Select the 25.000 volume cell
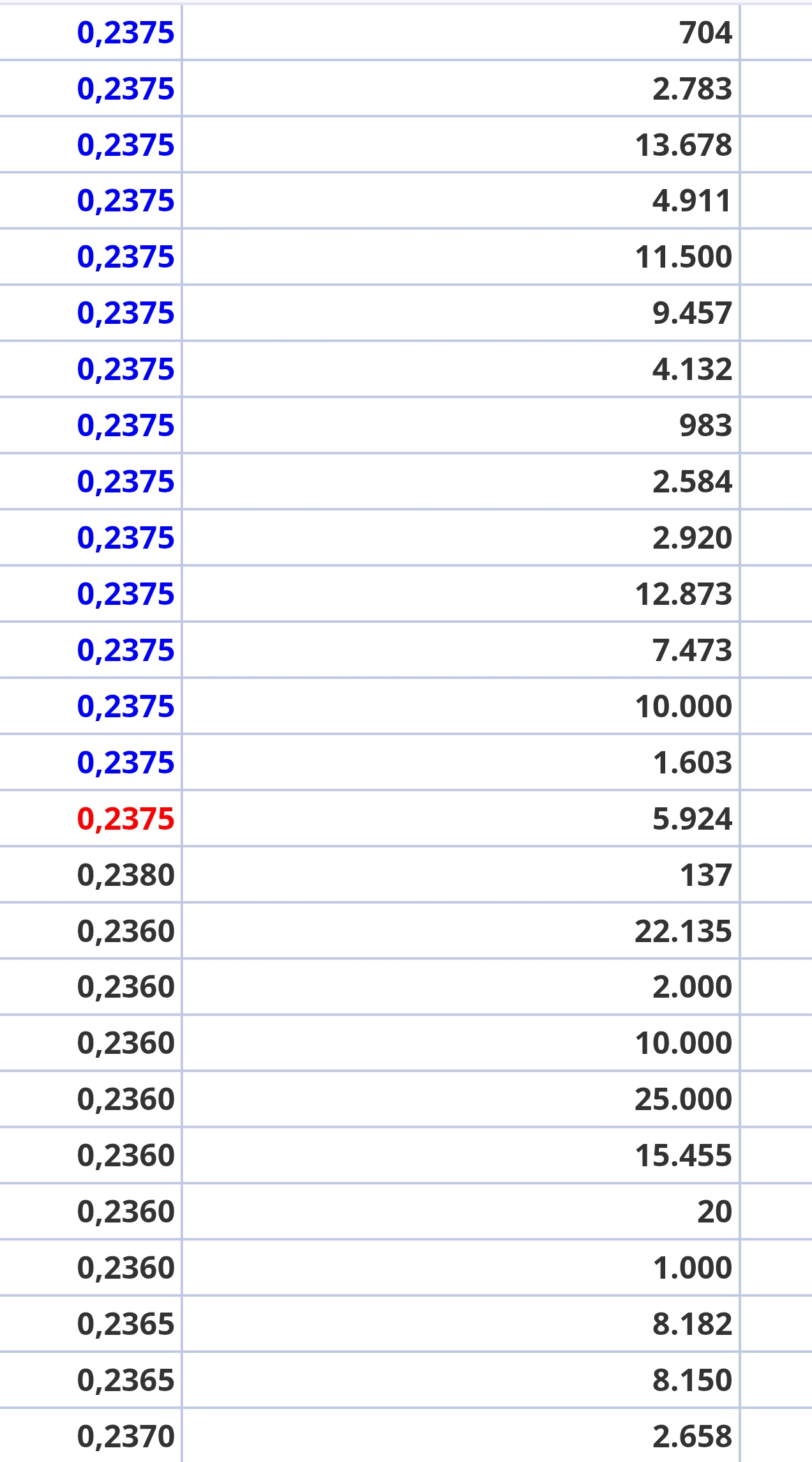 (683, 1099)
